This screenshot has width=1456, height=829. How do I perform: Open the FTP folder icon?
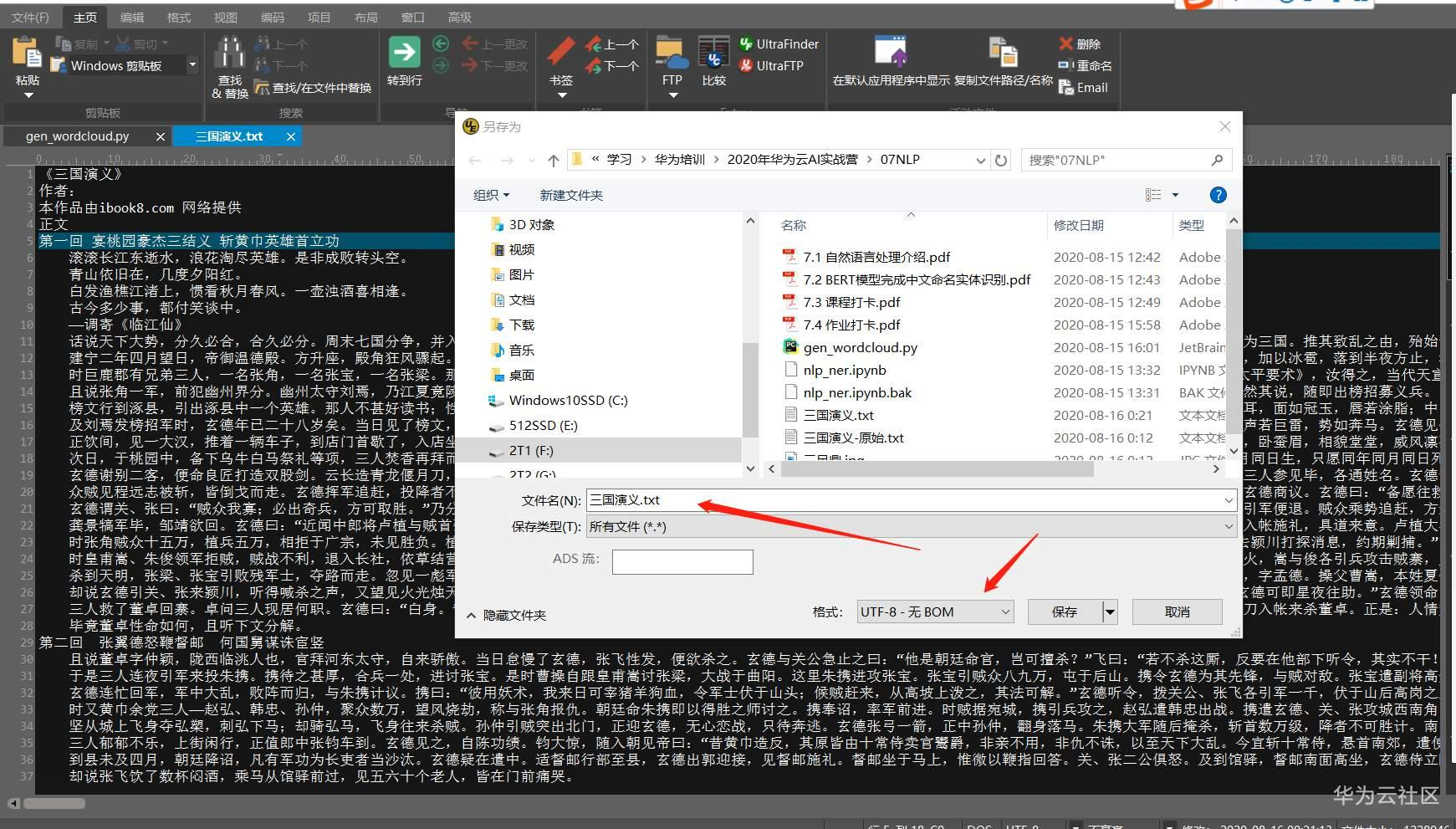(x=672, y=53)
